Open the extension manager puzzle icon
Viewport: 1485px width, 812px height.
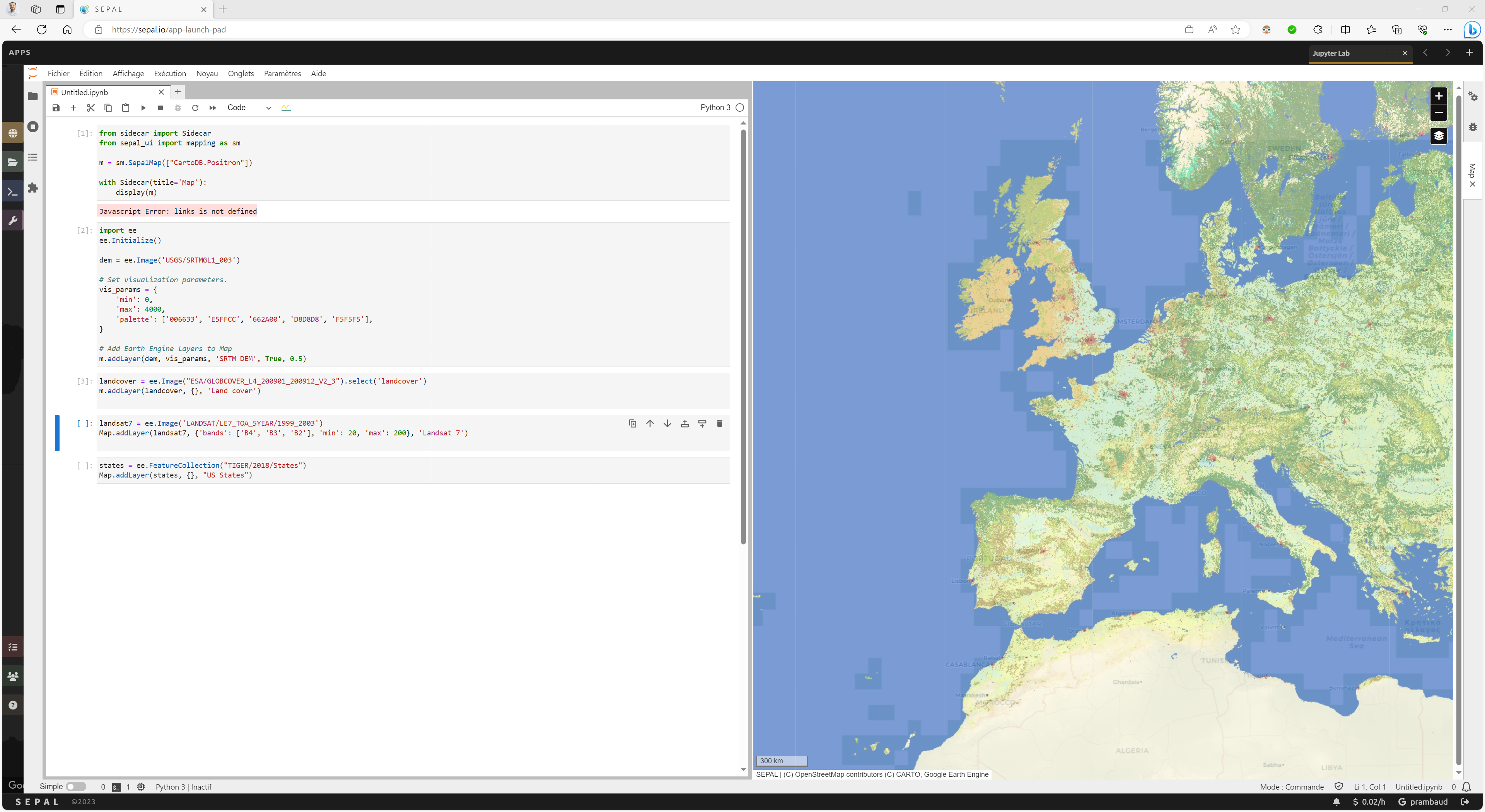click(x=33, y=188)
